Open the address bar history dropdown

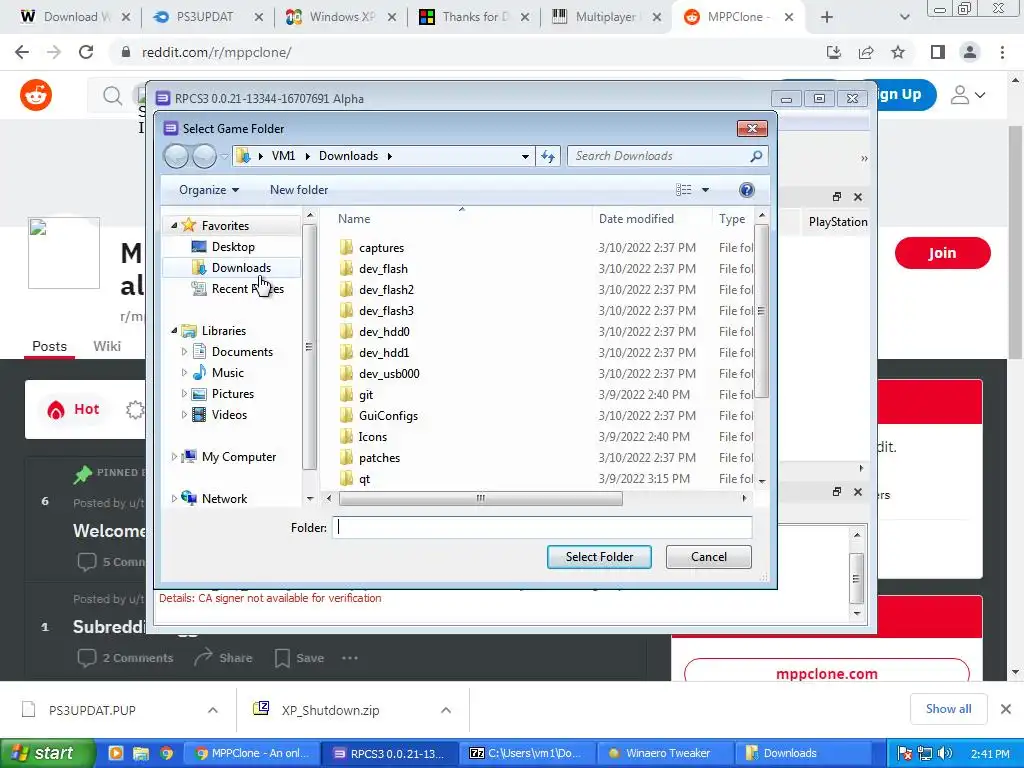[525, 156]
